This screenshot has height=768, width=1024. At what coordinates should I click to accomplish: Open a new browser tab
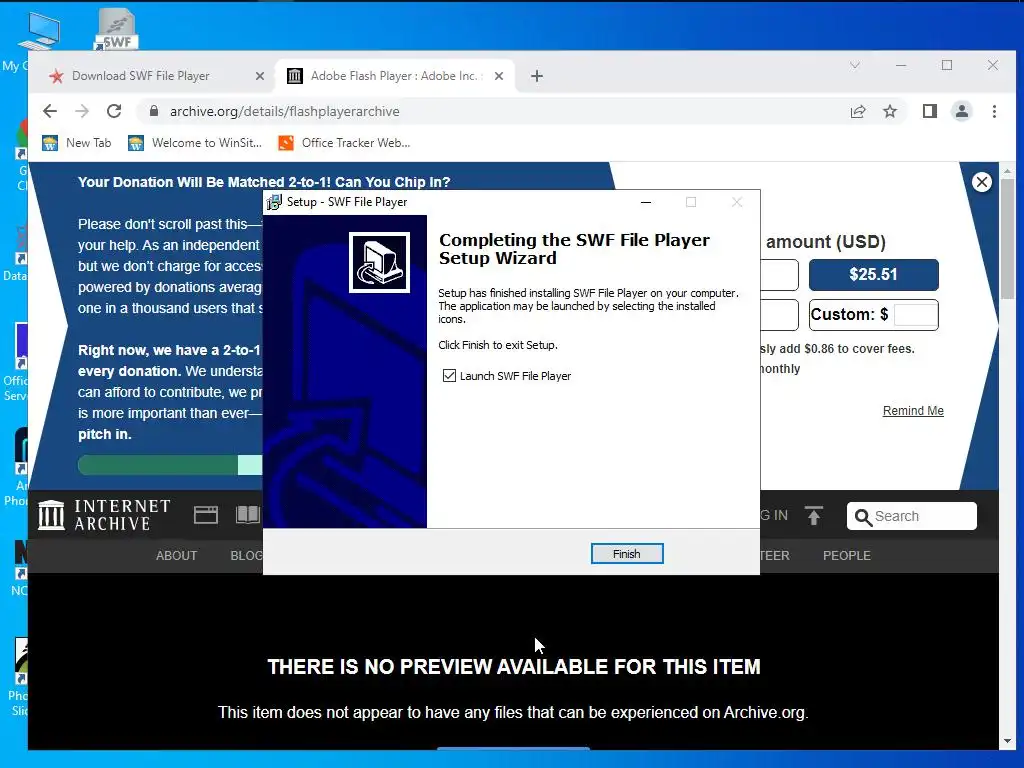[537, 76]
